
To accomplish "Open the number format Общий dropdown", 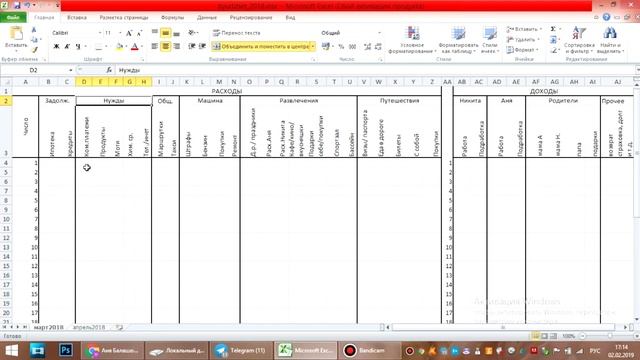I will tap(379, 33).
